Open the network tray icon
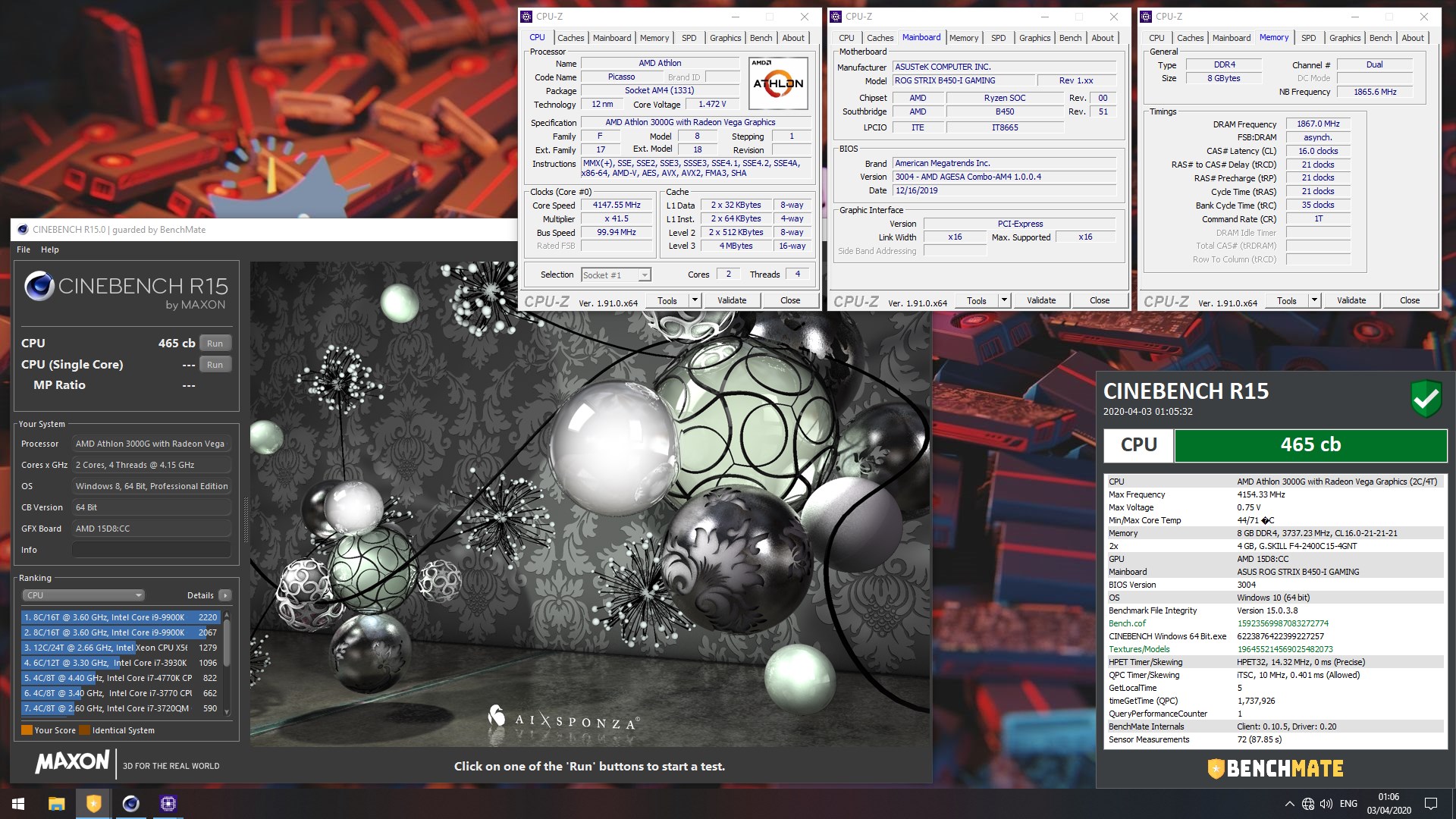1456x819 pixels. click(1308, 804)
